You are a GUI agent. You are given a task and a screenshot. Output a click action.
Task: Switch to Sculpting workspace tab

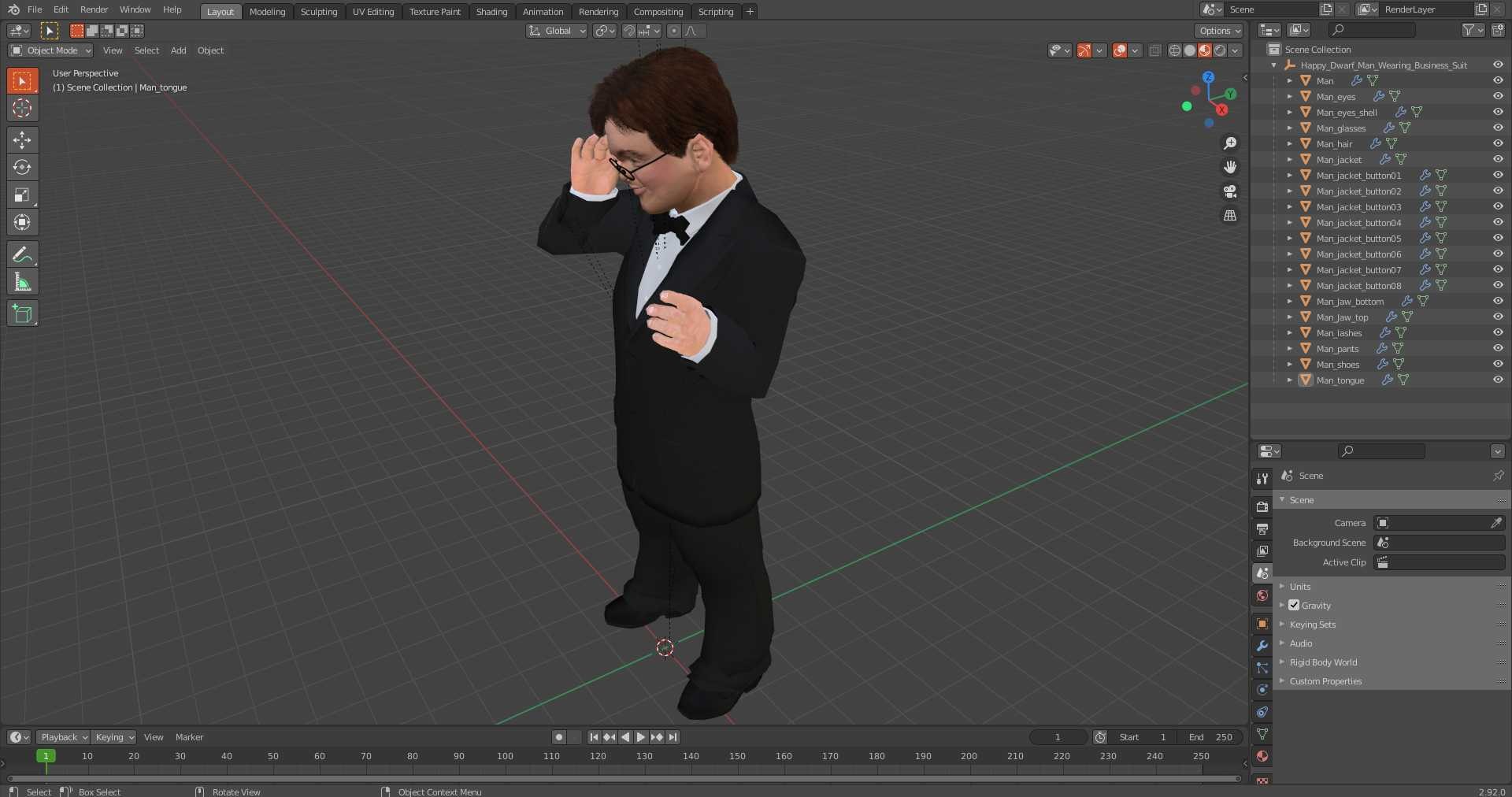point(319,12)
